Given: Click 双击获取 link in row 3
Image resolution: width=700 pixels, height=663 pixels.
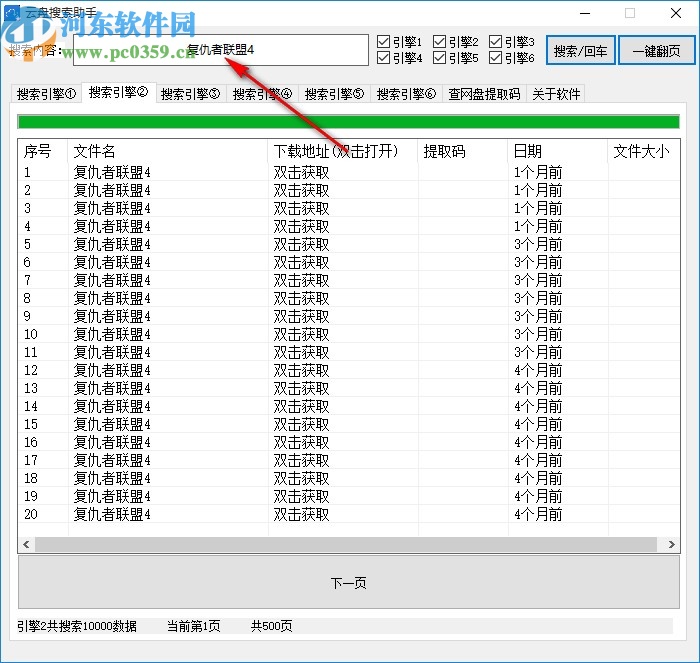Looking at the screenshot, I should pyautogui.click(x=301, y=208).
